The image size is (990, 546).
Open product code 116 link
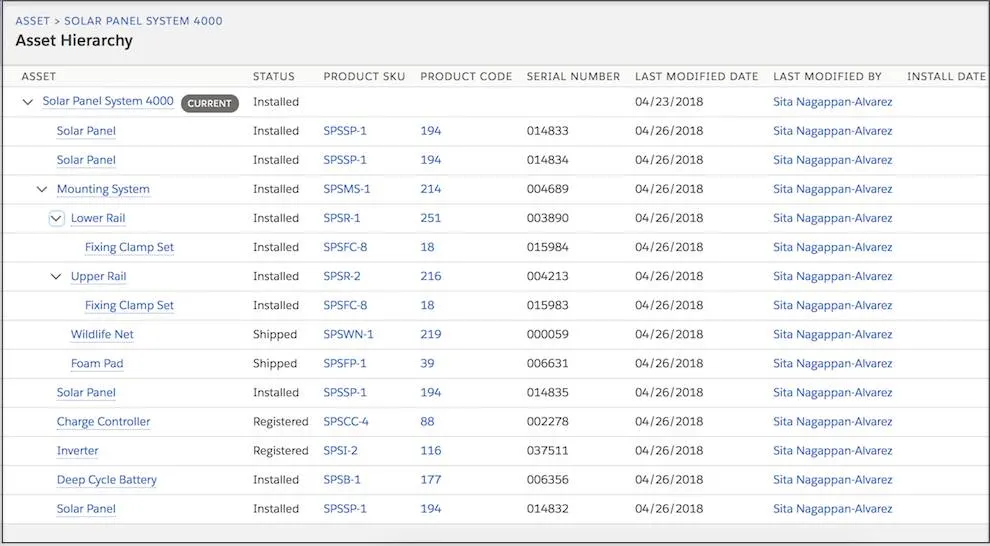[431, 450]
